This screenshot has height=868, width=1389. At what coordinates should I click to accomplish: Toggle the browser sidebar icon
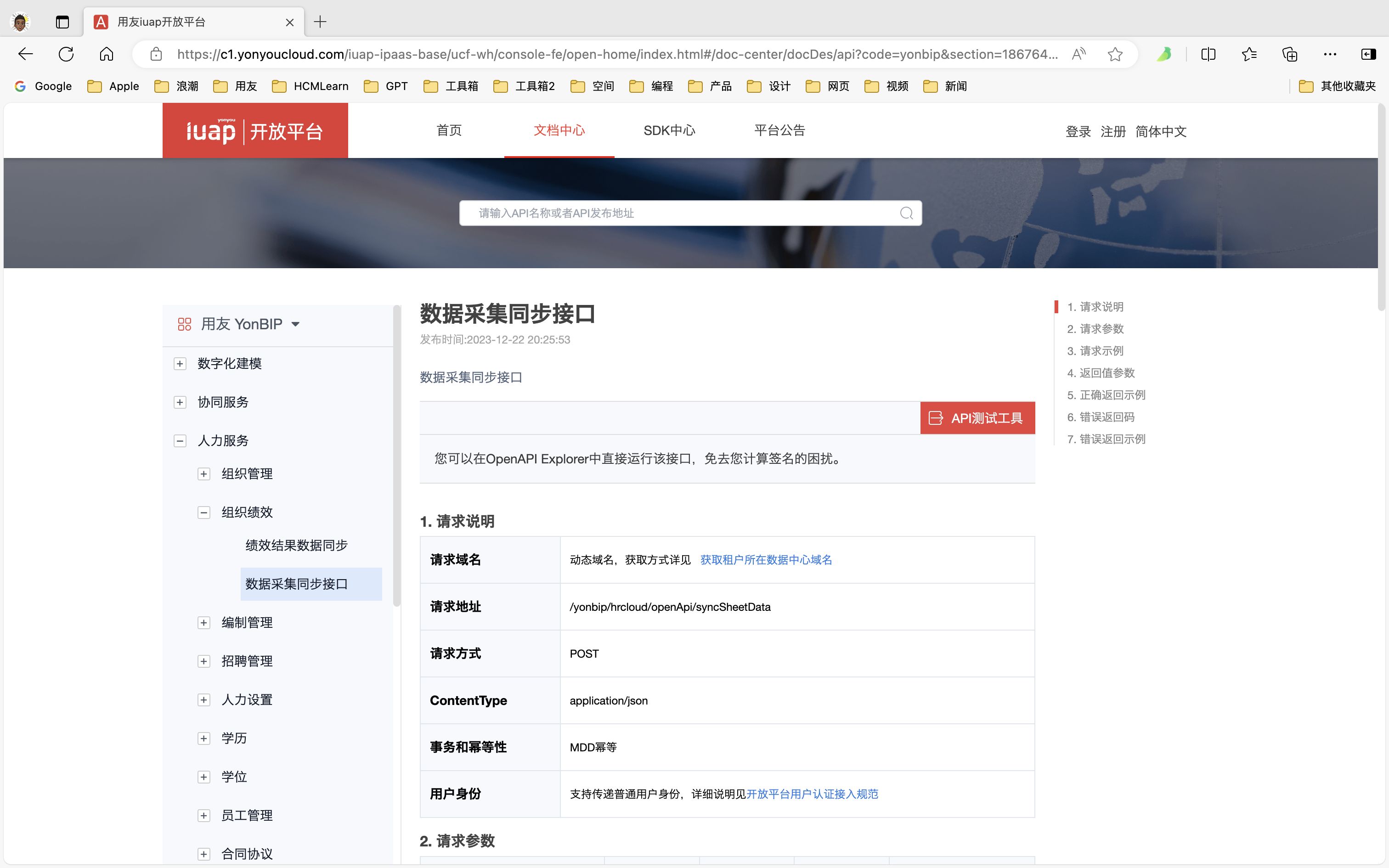1368,54
